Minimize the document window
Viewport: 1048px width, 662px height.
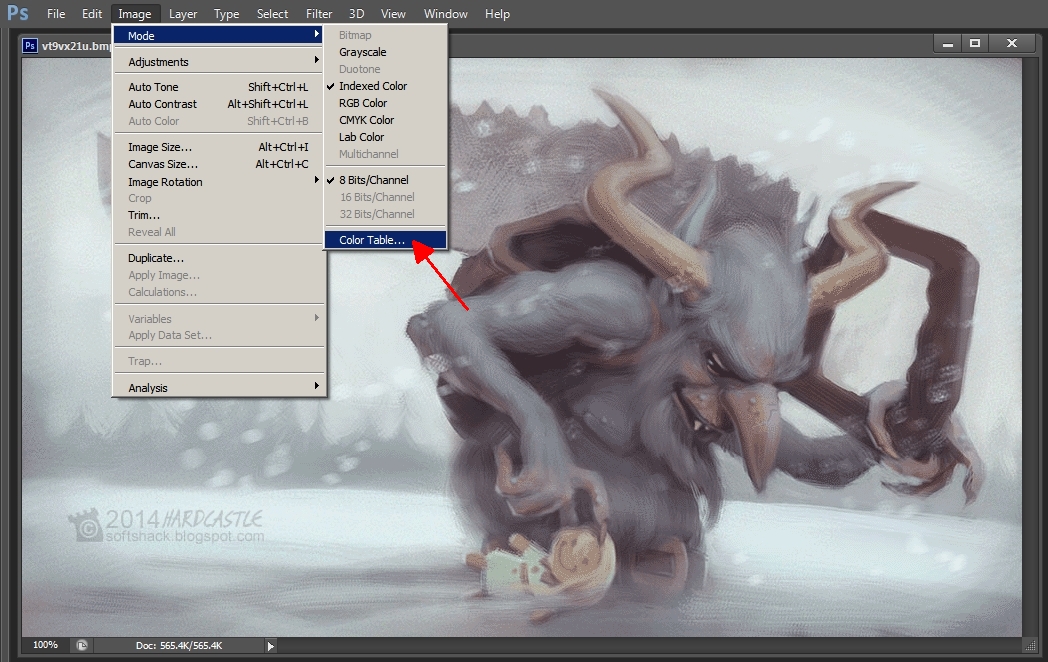click(x=948, y=43)
